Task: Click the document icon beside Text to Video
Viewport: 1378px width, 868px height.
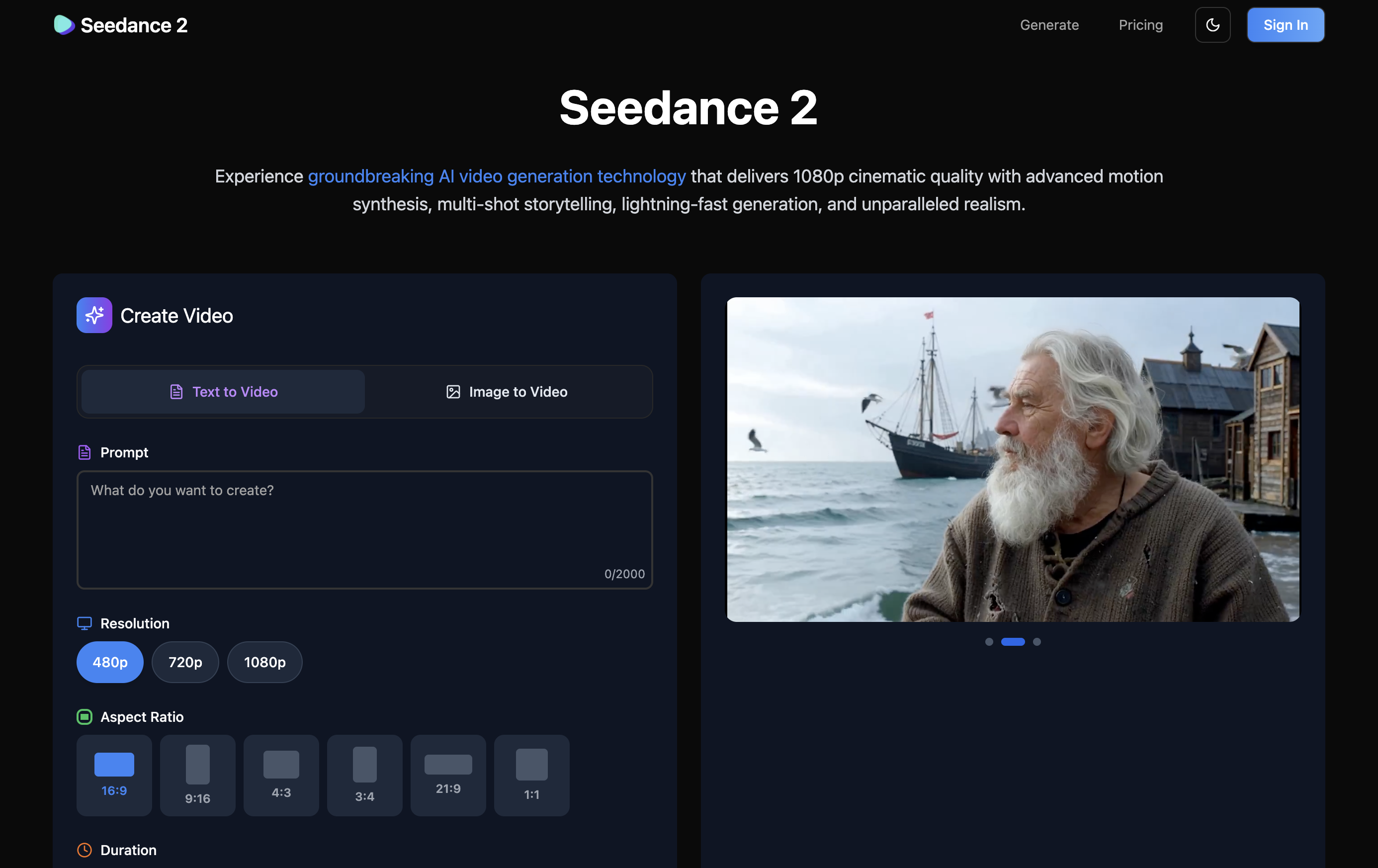Action: [177, 391]
